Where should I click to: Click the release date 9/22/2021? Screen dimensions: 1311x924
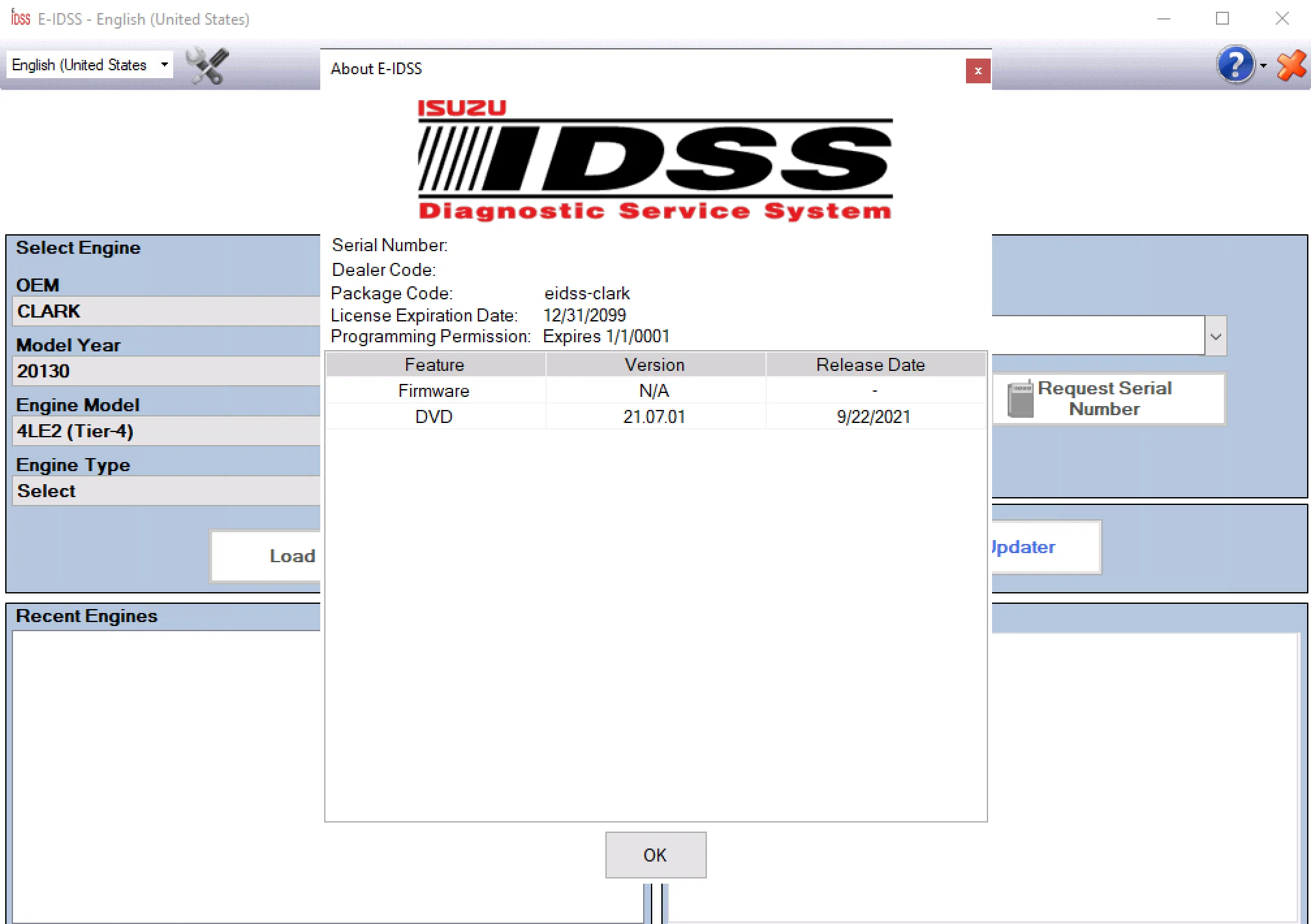pyautogui.click(x=874, y=416)
